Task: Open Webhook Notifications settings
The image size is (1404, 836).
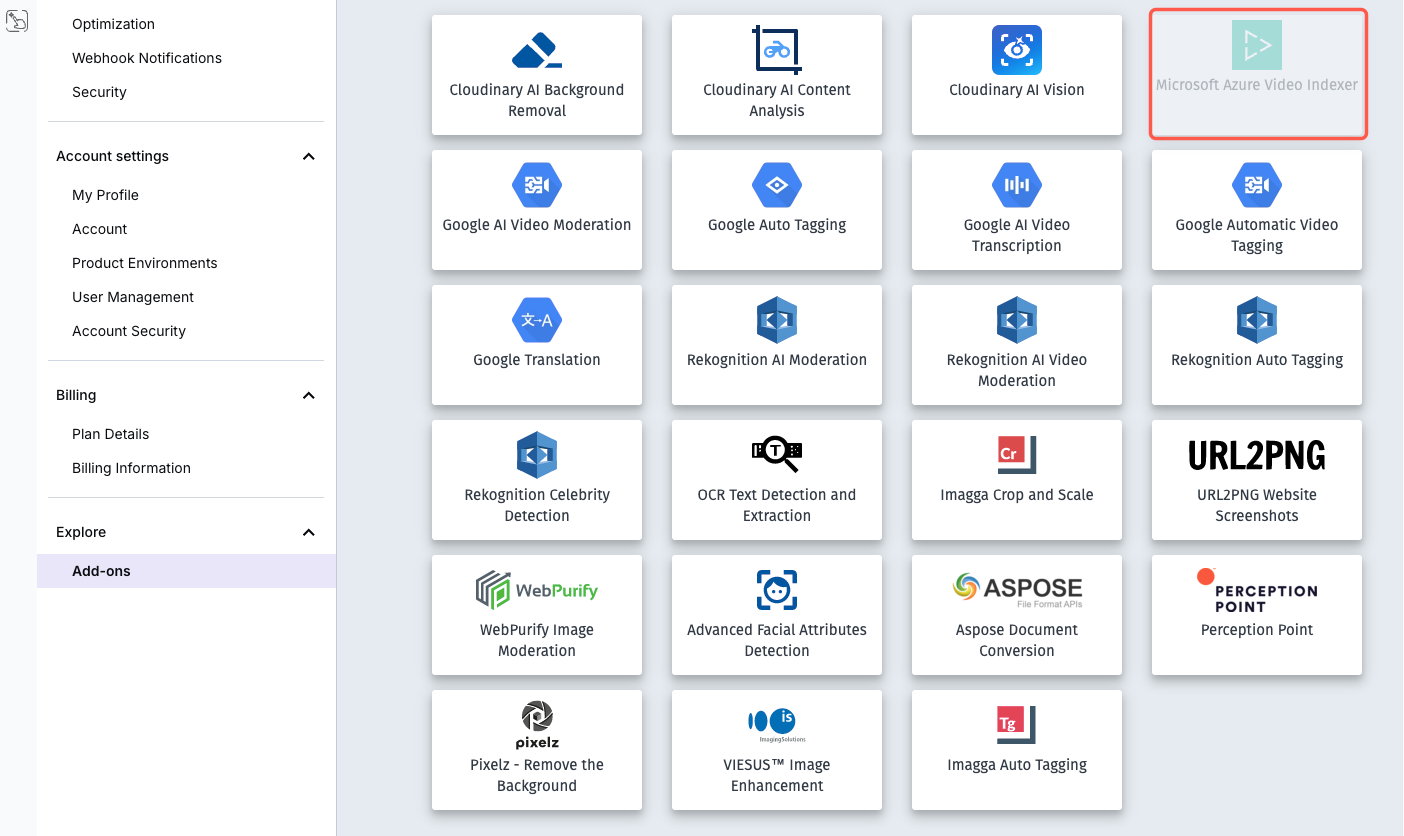Action: (147, 58)
